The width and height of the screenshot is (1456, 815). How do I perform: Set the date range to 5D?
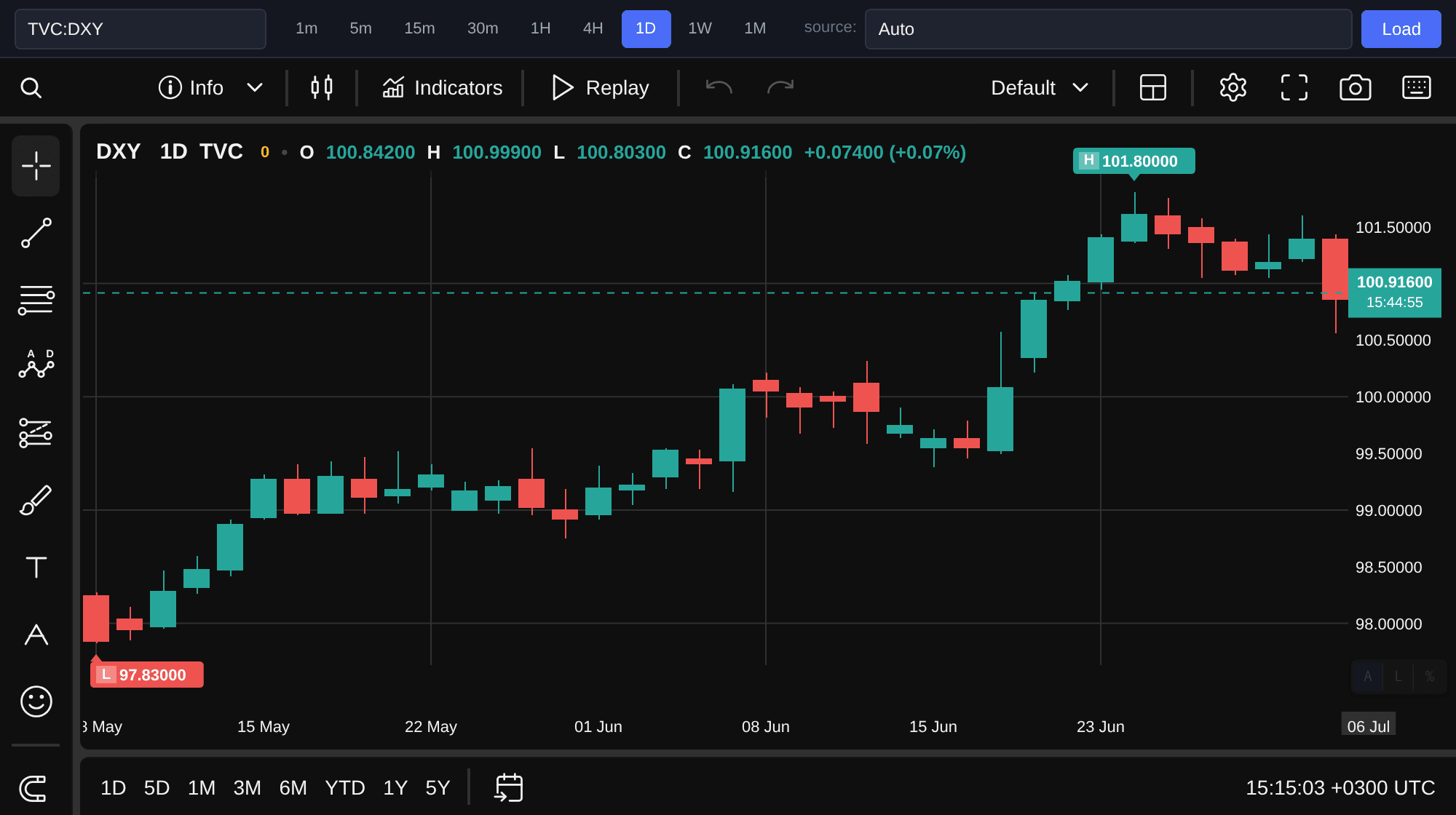(157, 788)
